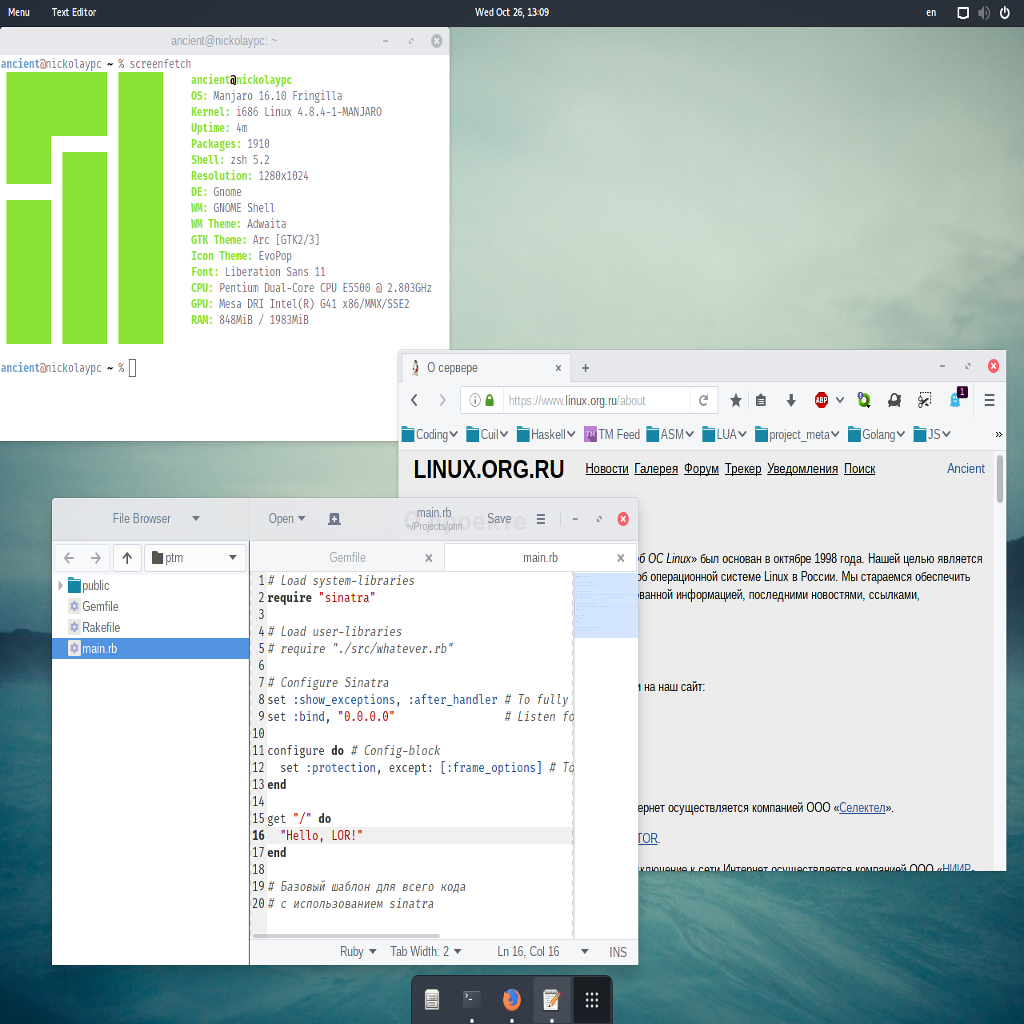The height and width of the screenshot is (1024, 1024).
Task: Open the Трекер link
Action: click(x=743, y=469)
